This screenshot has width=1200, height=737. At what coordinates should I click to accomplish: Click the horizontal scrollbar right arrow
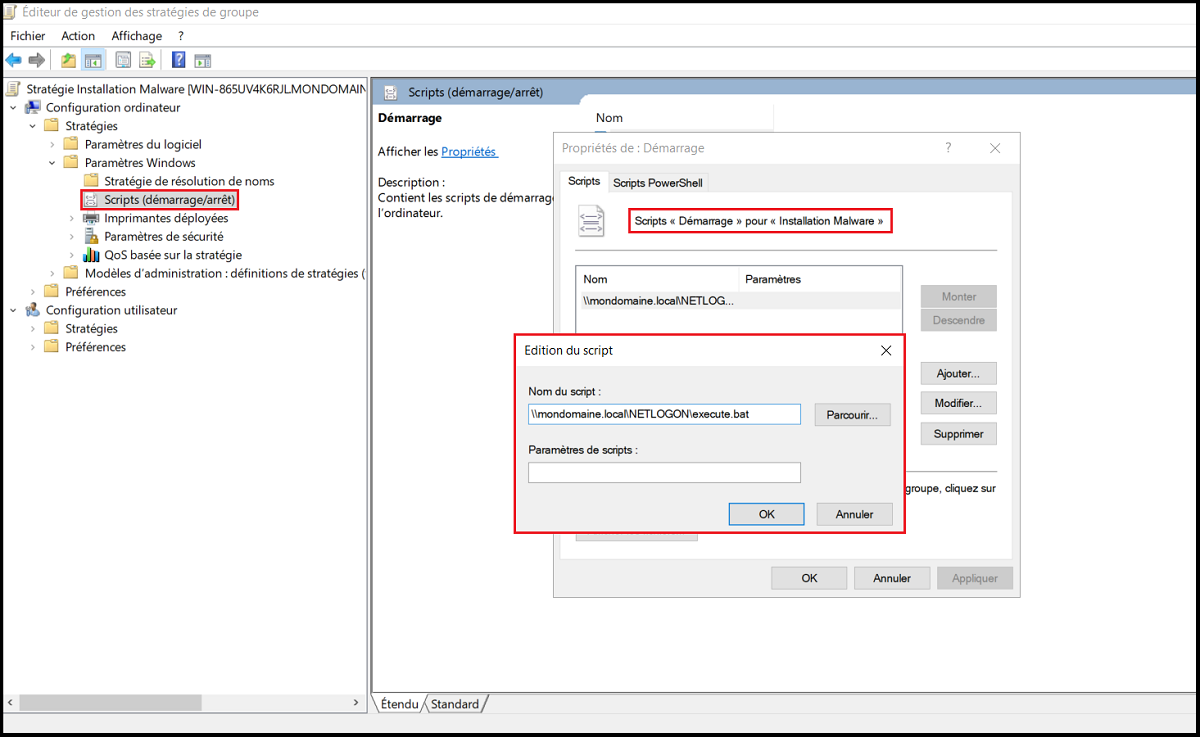(357, 704)
